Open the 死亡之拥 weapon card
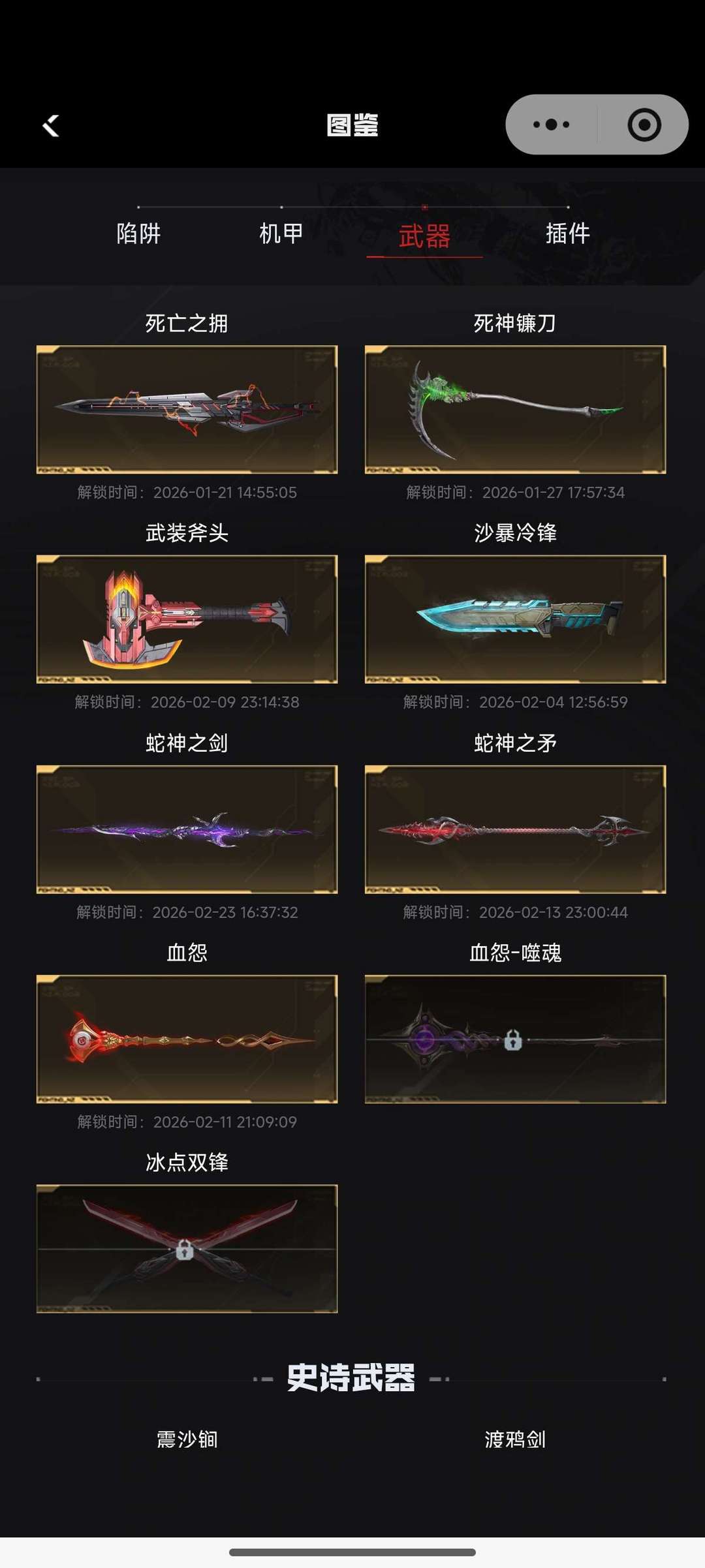The height and width of the screenshot is (1568, 705). (x=187, y=409)
